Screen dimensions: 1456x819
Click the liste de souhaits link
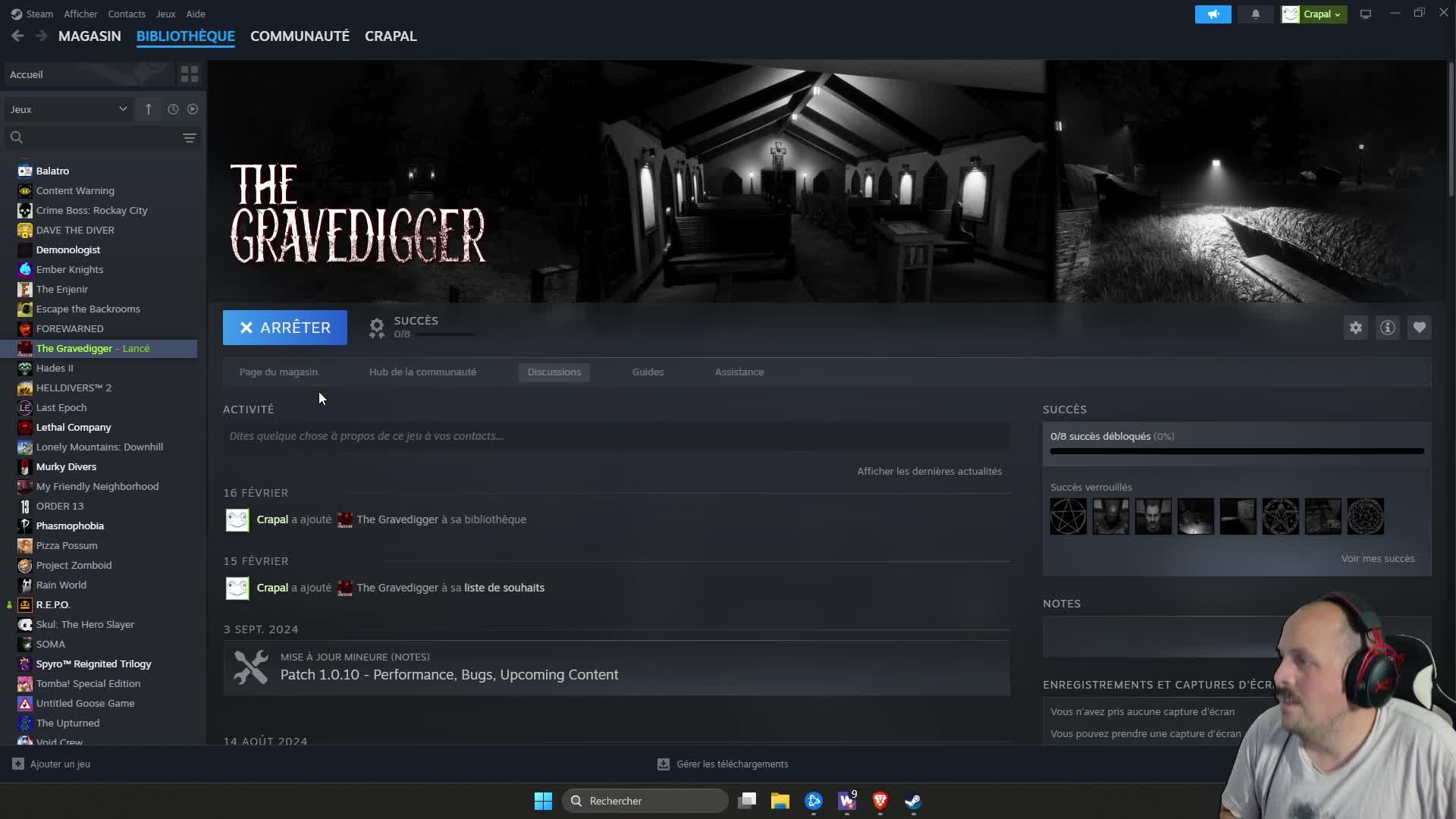(504, 588)
